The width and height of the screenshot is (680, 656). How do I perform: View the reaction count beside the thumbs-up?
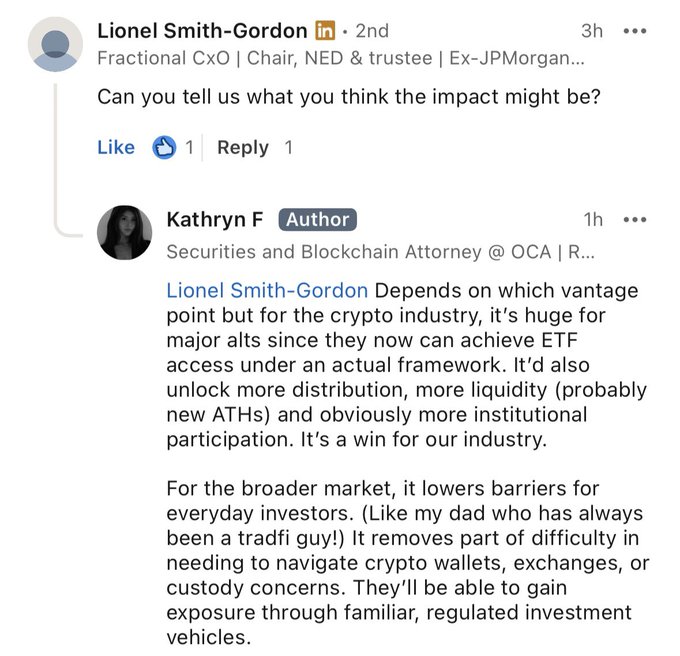pyautogui.click(x=189, y=148)
